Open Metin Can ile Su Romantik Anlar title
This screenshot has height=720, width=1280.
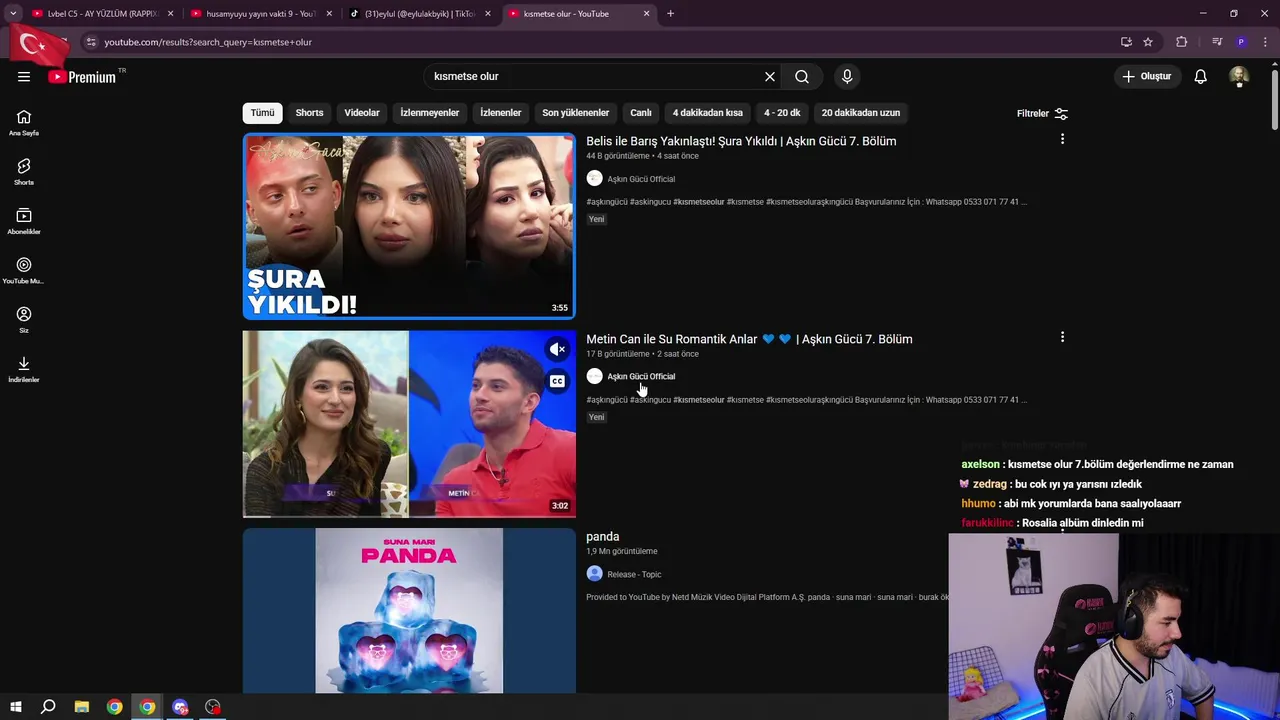pyautogui.click(x=749, y=339)
